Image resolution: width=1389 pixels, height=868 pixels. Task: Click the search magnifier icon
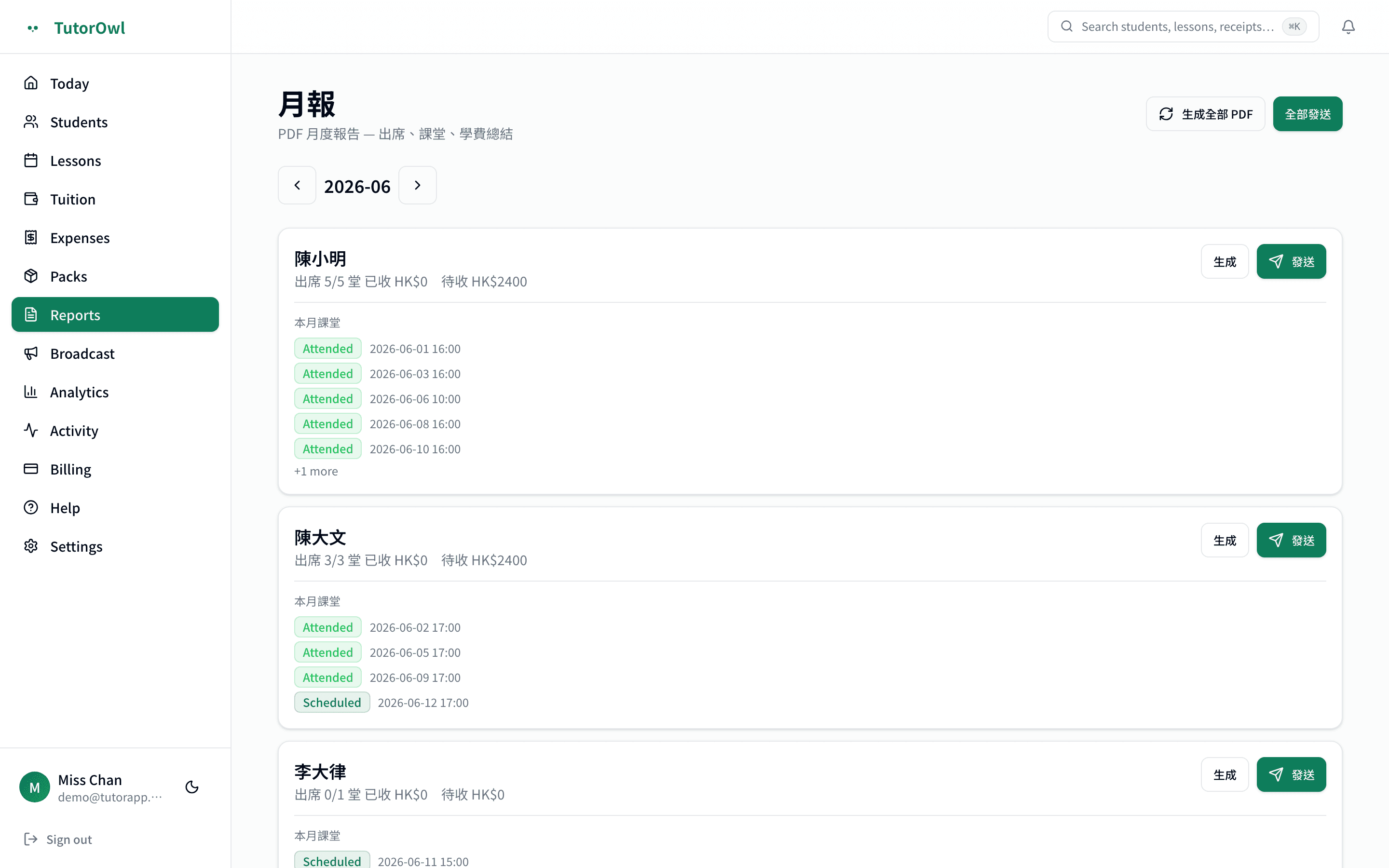[1066, 27]
